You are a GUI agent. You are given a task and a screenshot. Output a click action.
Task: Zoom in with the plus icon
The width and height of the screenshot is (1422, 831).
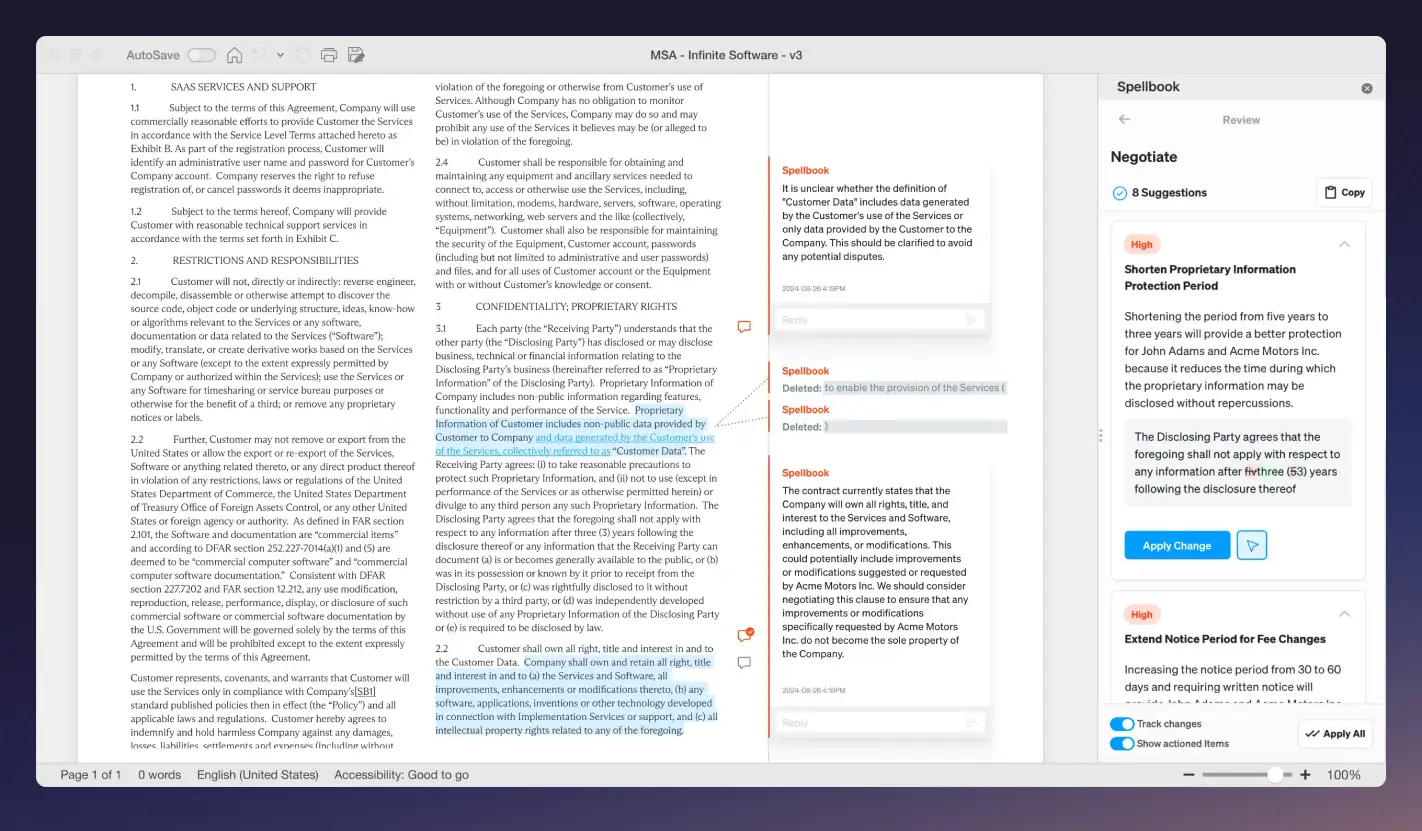point(1306,774)
